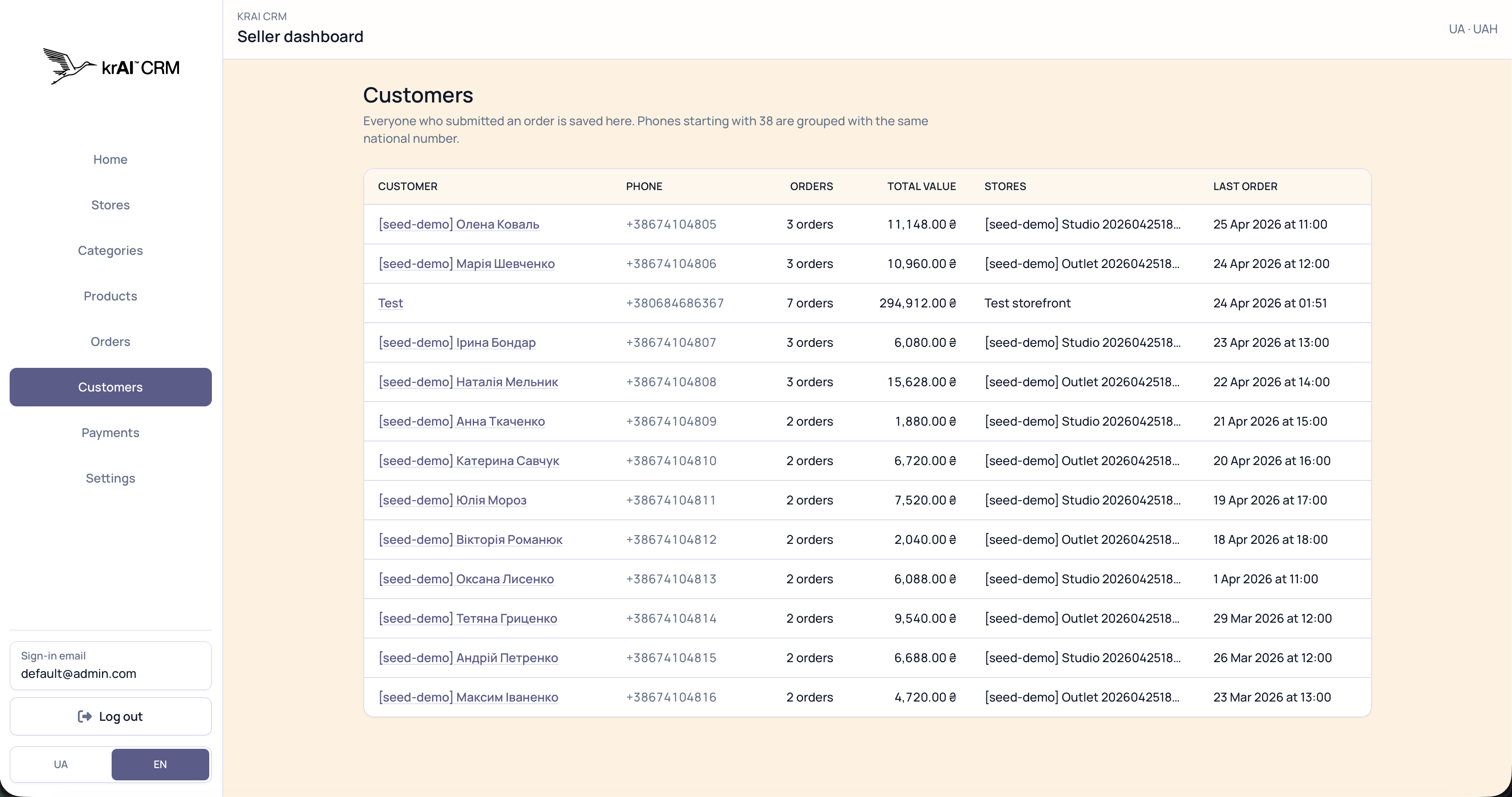Click the LAST ORDER column header
Viewport: 1512px width, 797px height.
pyautogui.click(x=1245, y=186)
